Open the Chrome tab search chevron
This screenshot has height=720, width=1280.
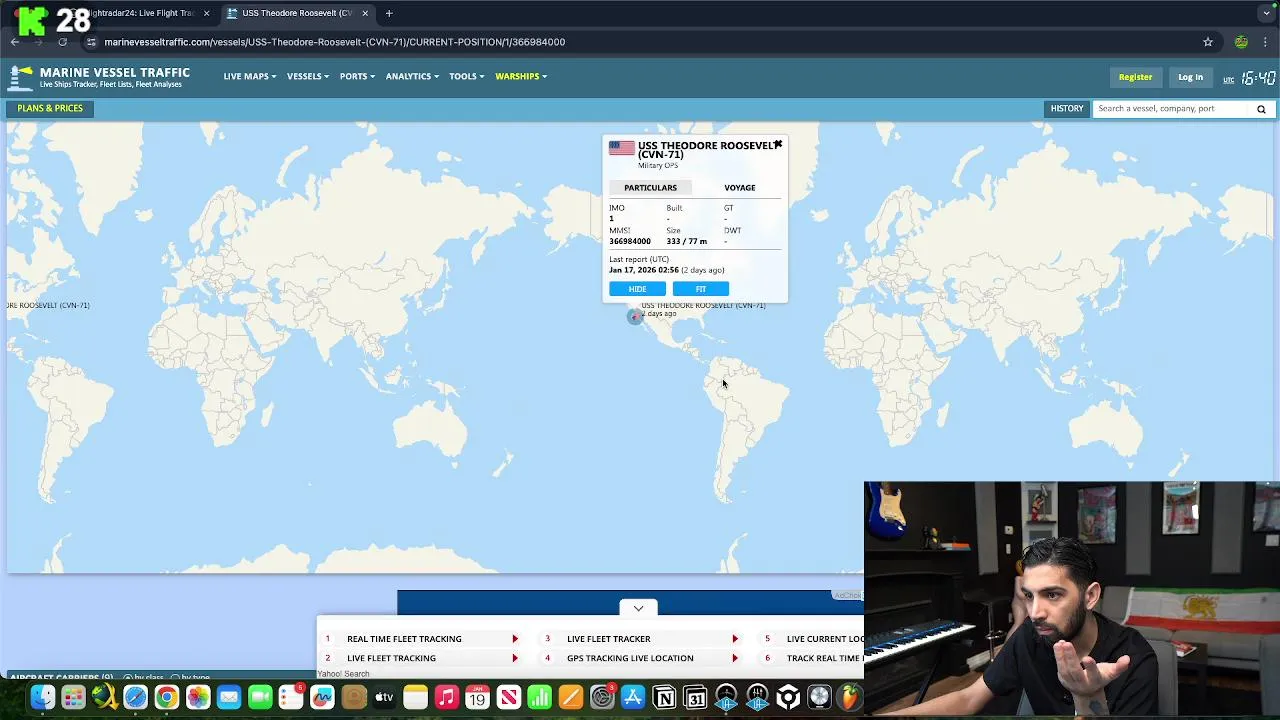pyautogui.click(x=1266, y=13)
